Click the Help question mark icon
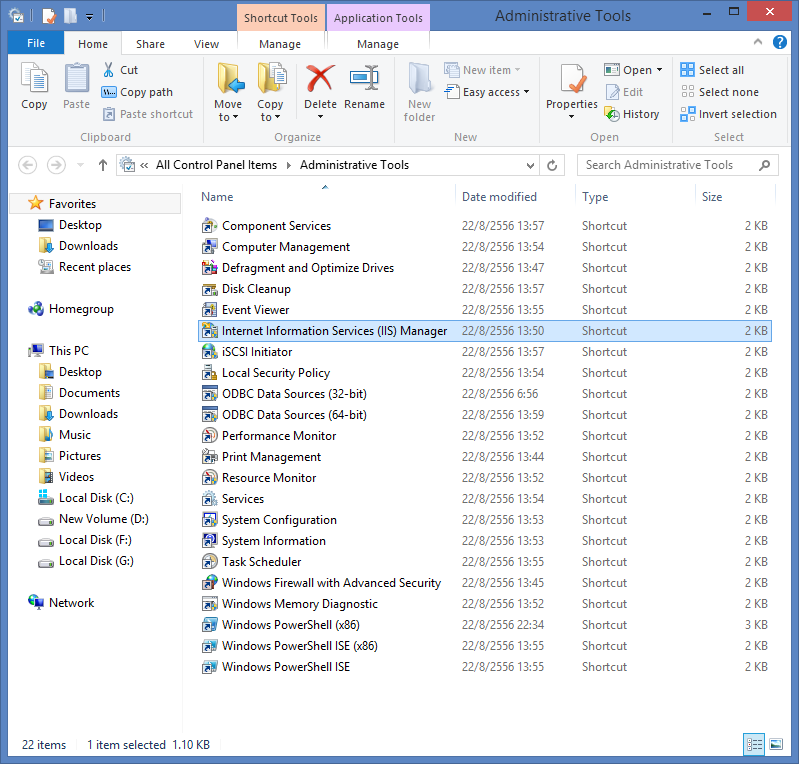This screenshot has height=764, width=799. [780, 42]
